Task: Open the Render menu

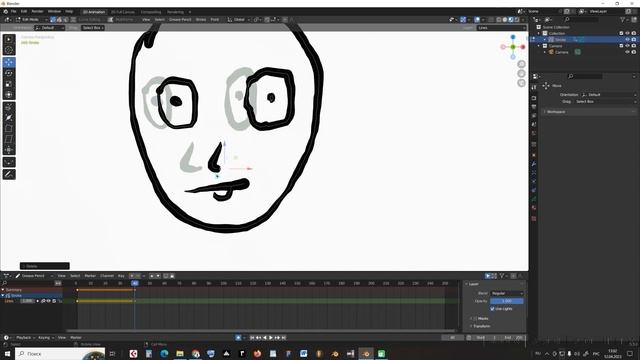Action: point(37,11)
